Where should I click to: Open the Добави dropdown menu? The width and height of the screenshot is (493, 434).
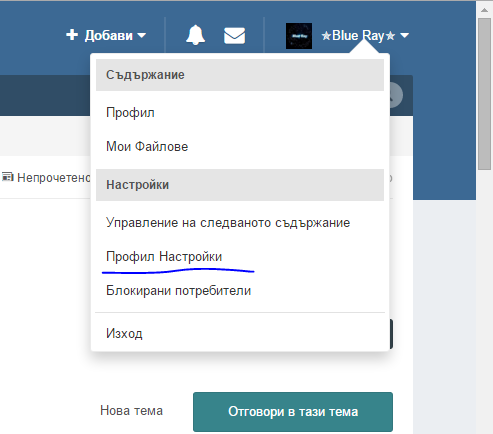[x=106, y=35]
